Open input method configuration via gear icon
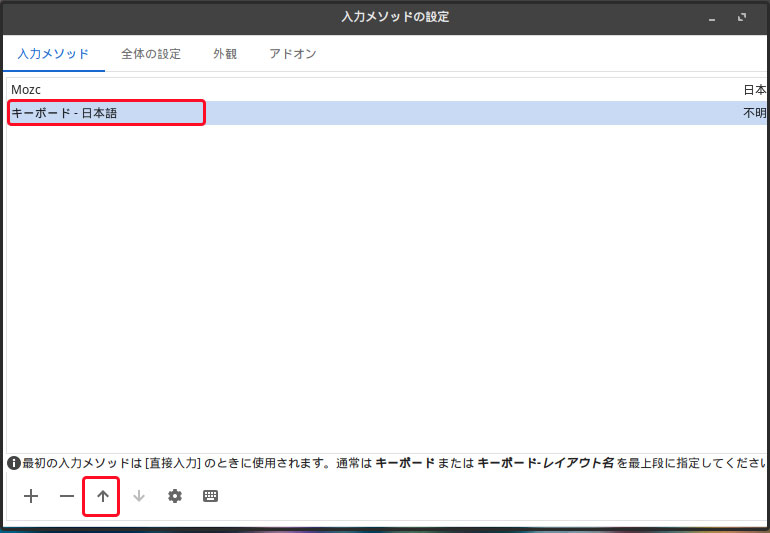The width and height of the screenshot is (770, 533). pyautogui.click(x=175, y=496)
